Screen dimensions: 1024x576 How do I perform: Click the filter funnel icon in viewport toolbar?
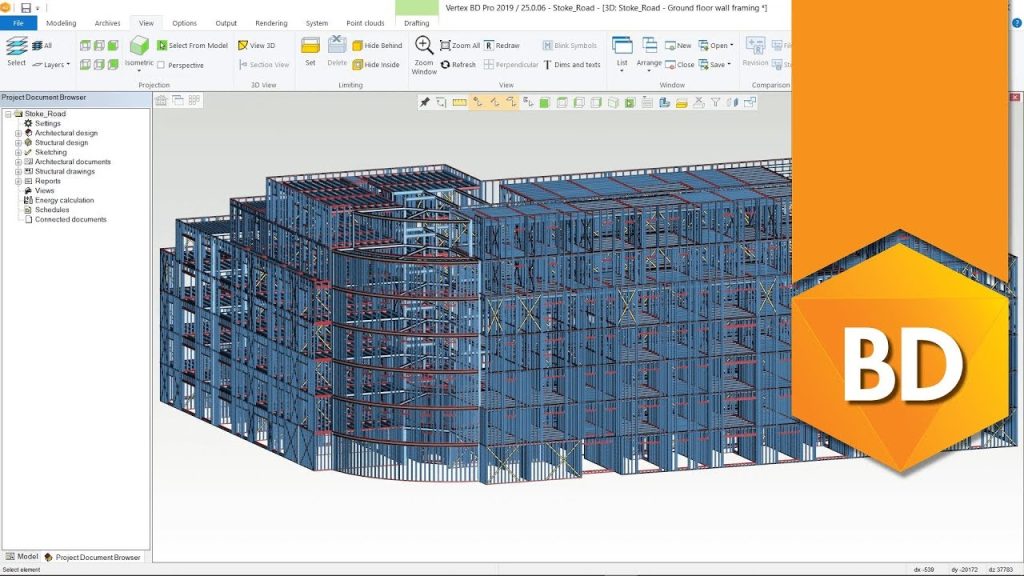pos(715,102)
